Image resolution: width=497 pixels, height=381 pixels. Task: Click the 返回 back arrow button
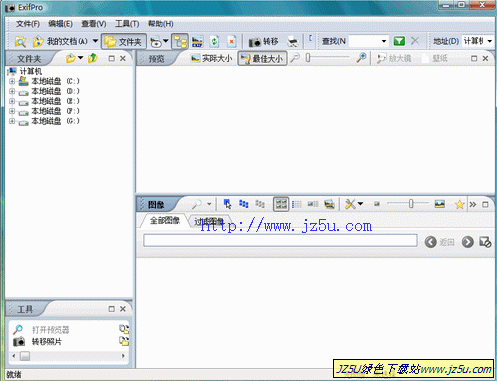(440, 242)
